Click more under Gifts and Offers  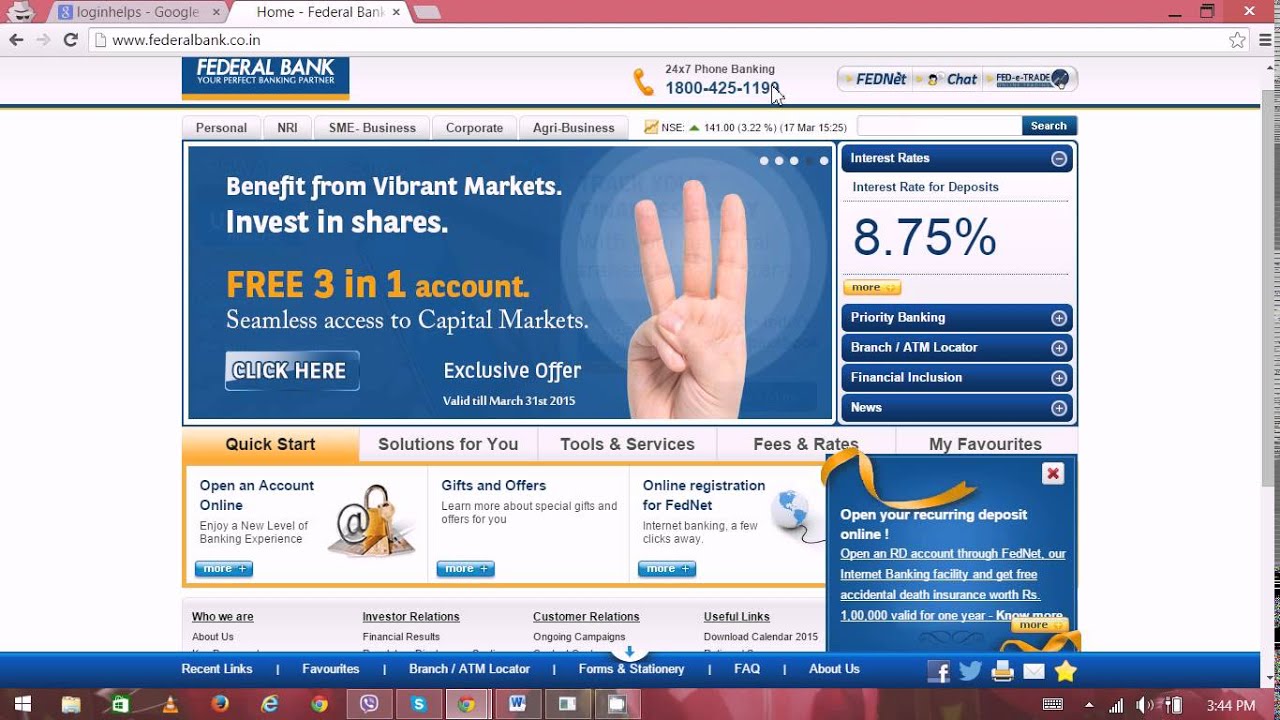pyautogui.click(x=466, y=569)
